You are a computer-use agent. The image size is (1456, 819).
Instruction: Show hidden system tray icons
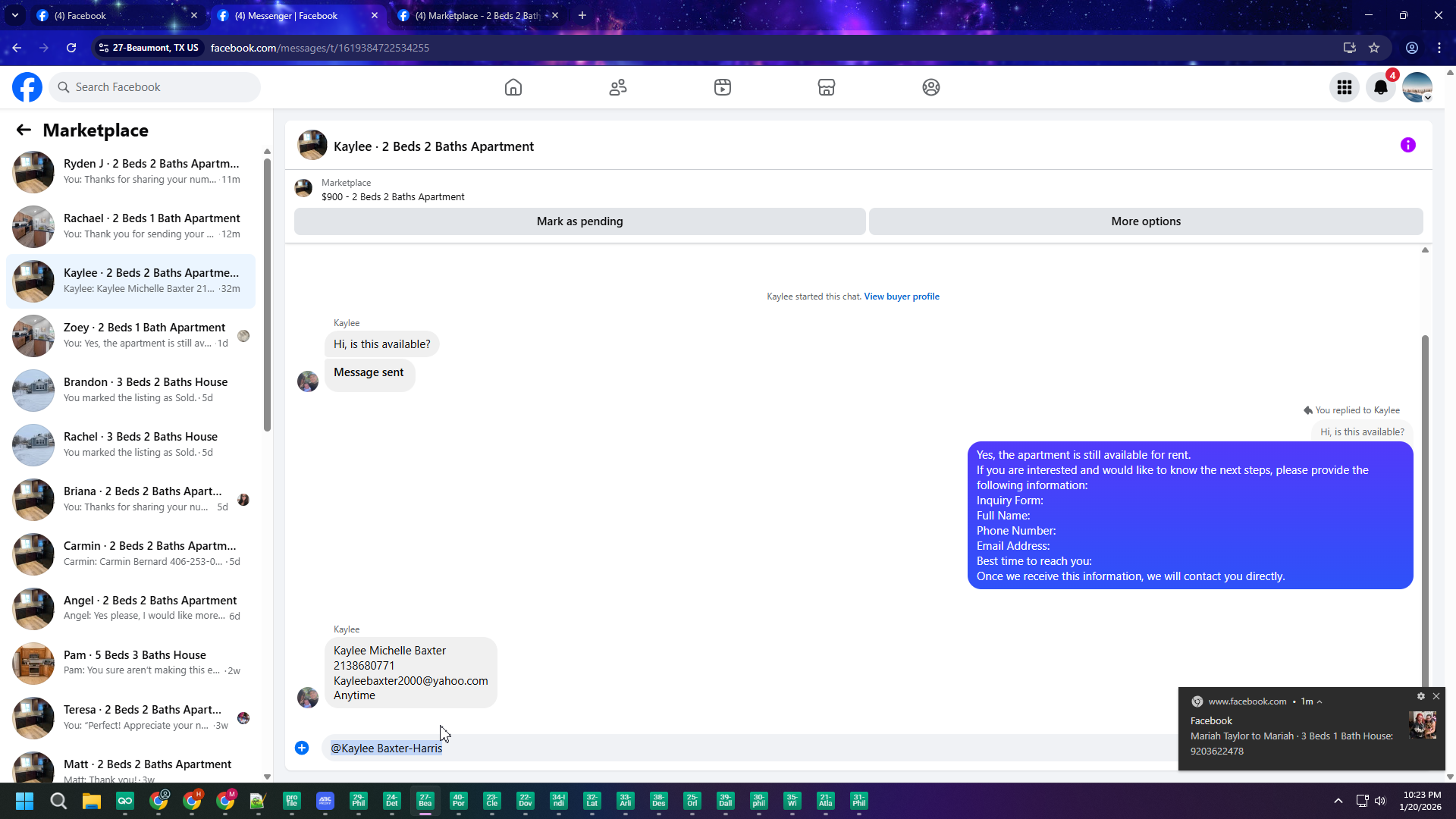point(1338,801)
